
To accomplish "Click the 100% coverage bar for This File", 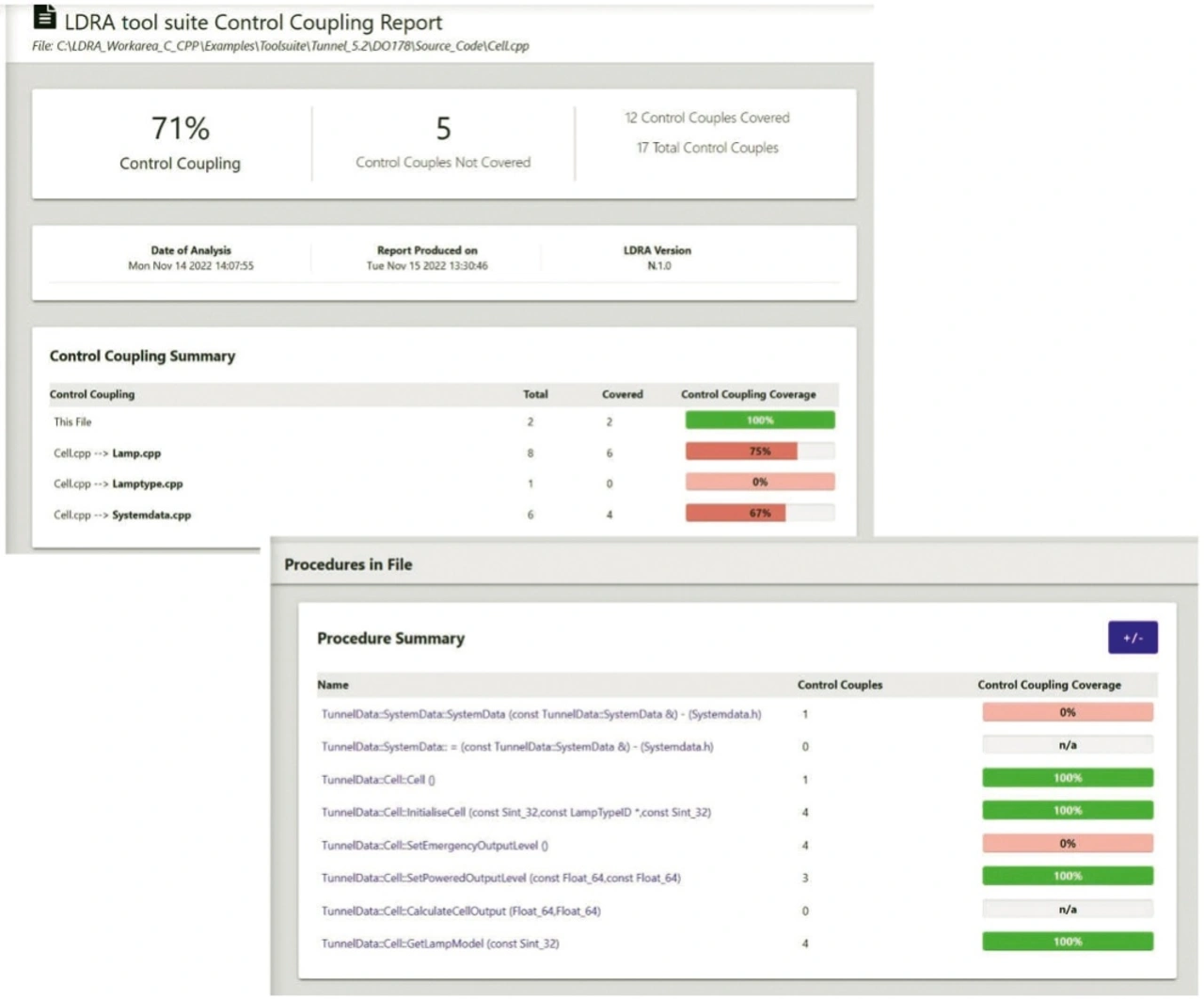I will point(759,420).
